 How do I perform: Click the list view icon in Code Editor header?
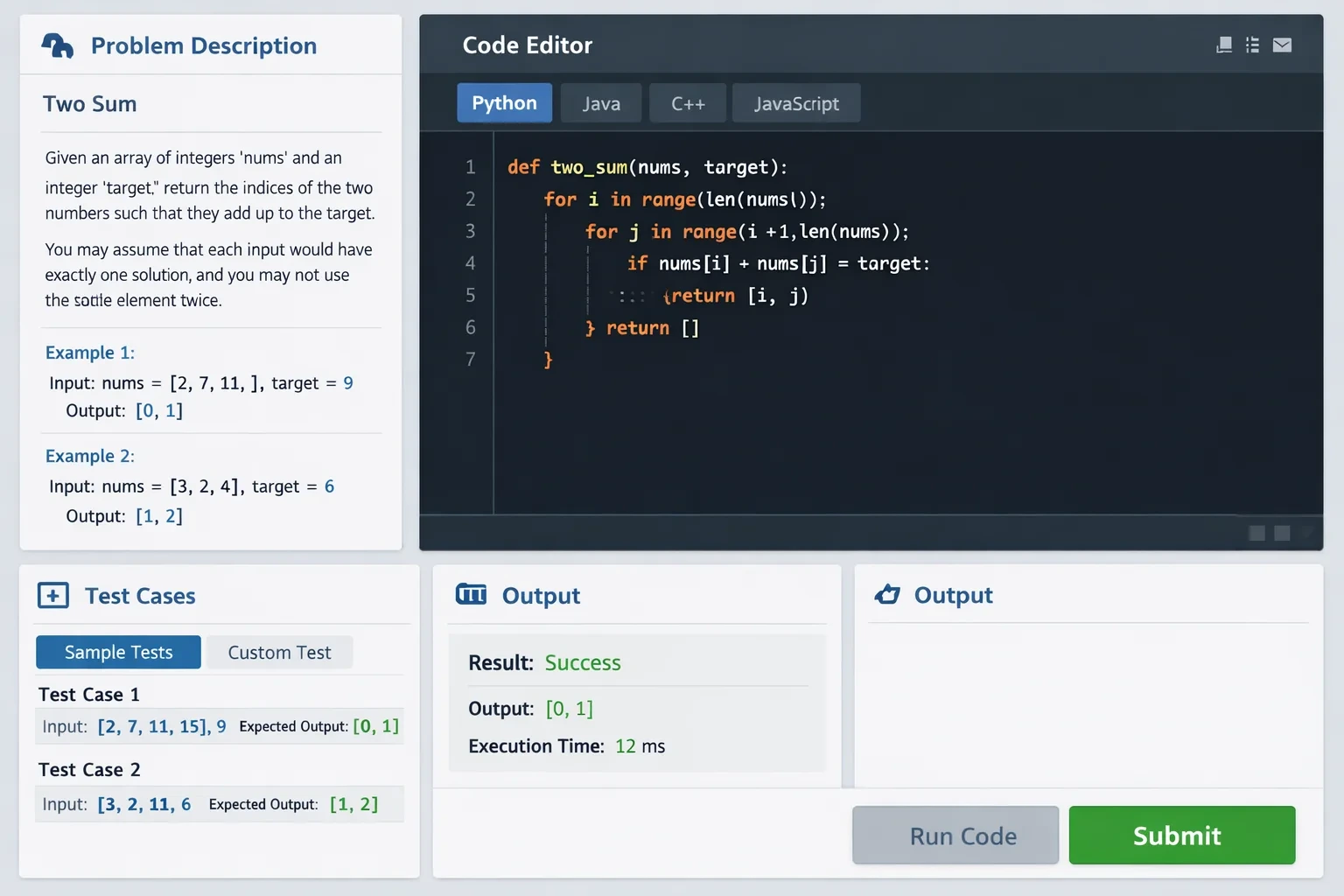[1253, 45]
